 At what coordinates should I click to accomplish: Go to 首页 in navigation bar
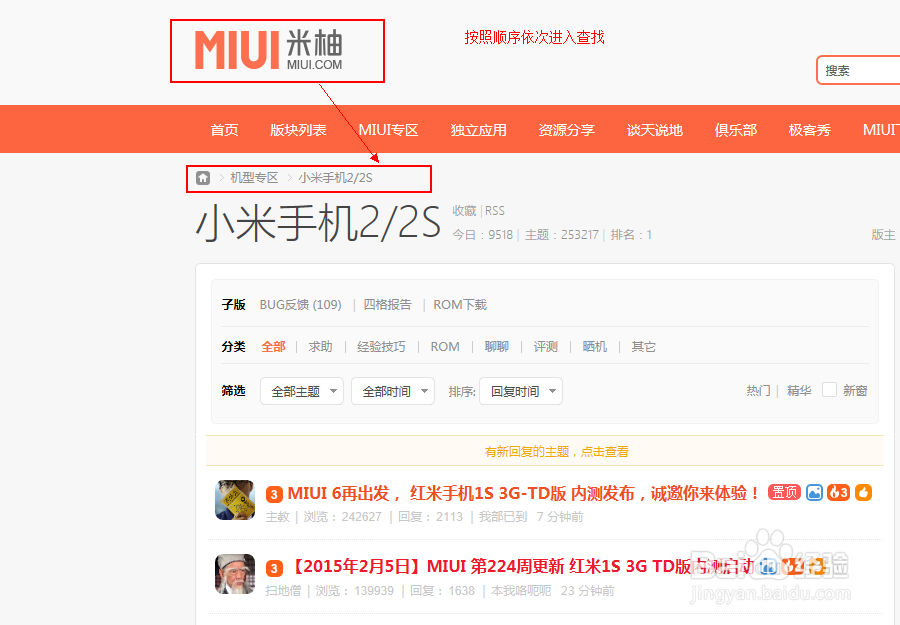(x=224, y=130)
